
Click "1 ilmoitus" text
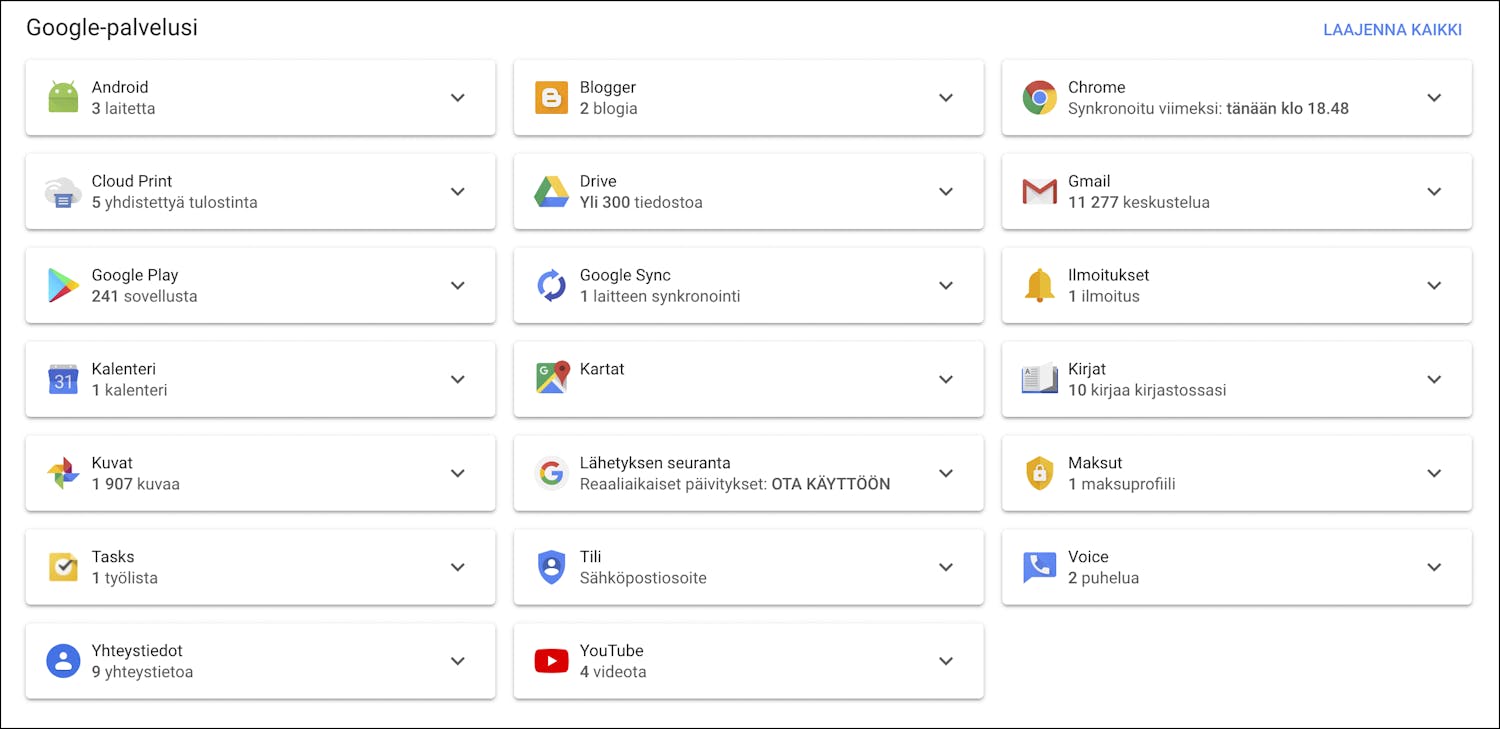[x=1103, y=296]
